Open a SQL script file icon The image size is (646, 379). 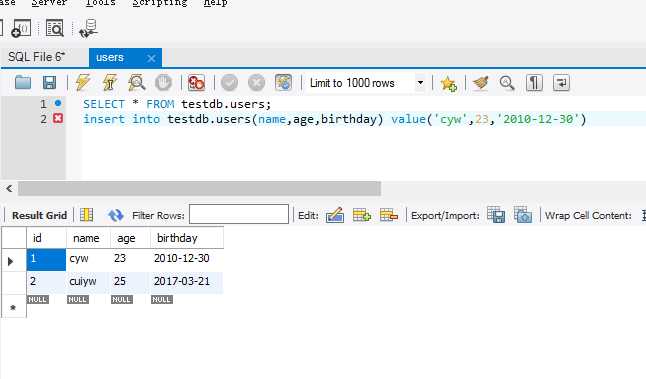pos(23,83)
